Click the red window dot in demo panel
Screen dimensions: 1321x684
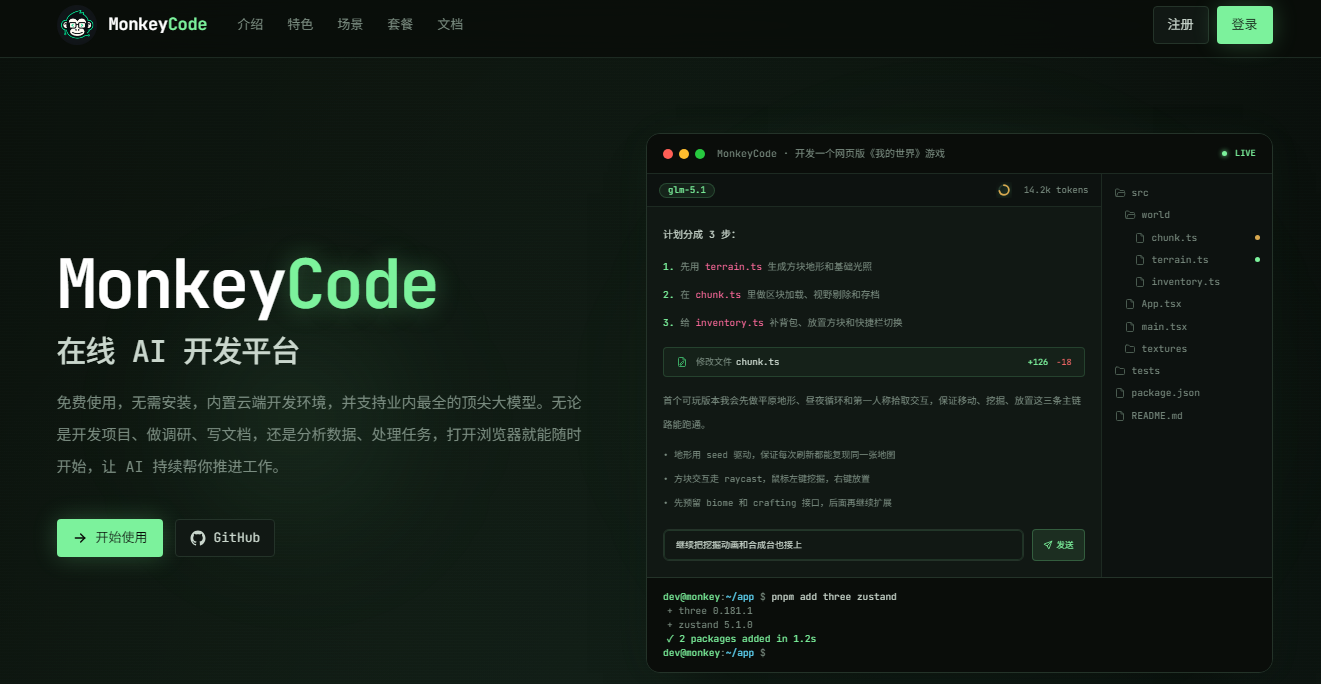click(x=668, y=154)
